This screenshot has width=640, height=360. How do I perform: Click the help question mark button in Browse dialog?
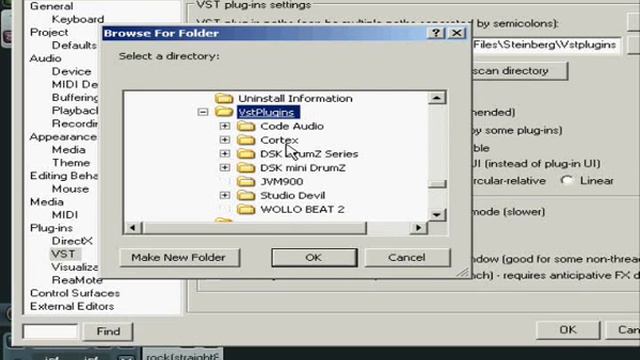[x=436, y=33]
